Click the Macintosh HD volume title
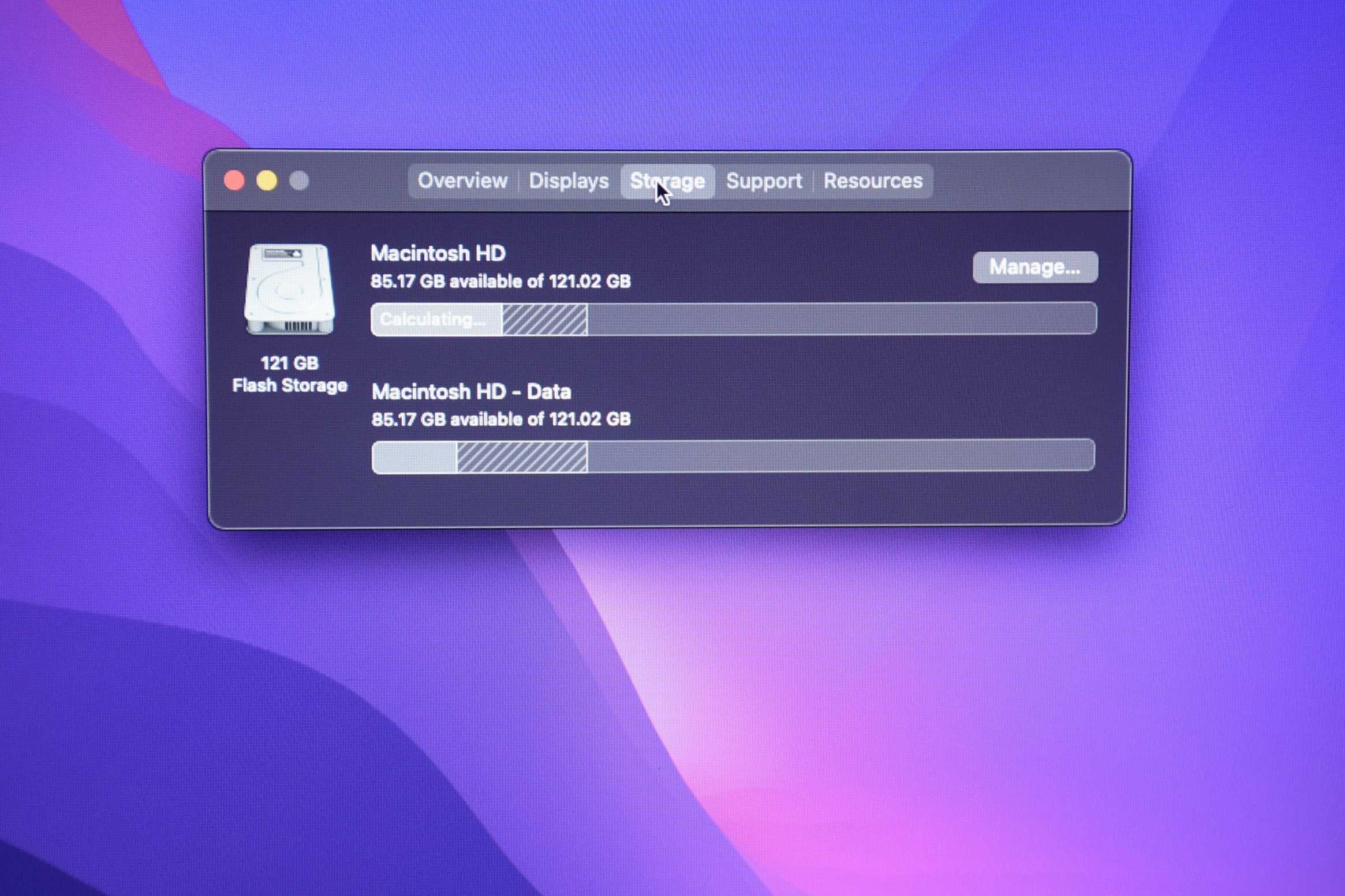Viewport: 1345px width, 896px height. click(x=438, y=253)
